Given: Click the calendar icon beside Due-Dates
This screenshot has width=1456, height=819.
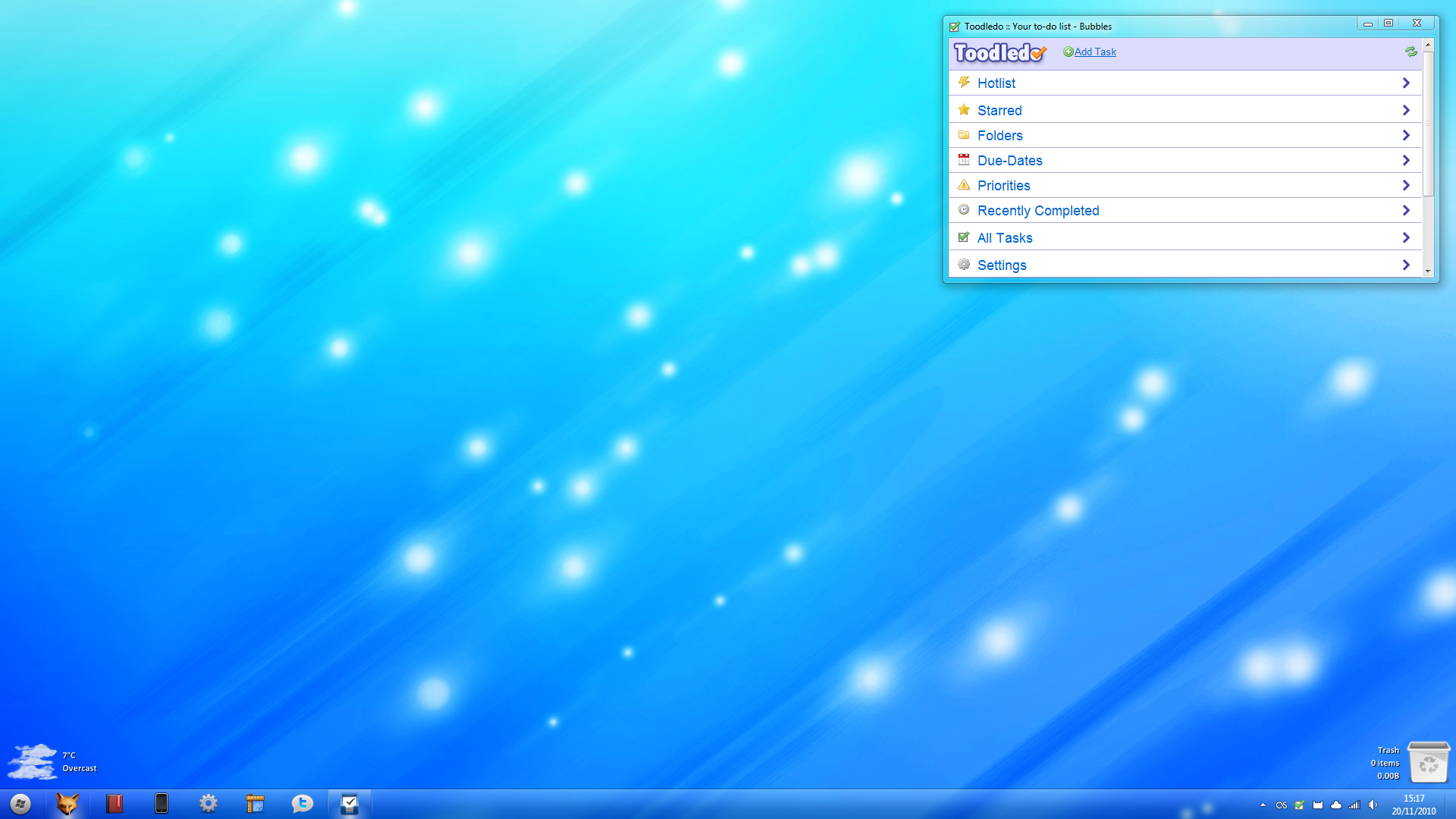Looking at the screenshot, I should click(964, 159).
